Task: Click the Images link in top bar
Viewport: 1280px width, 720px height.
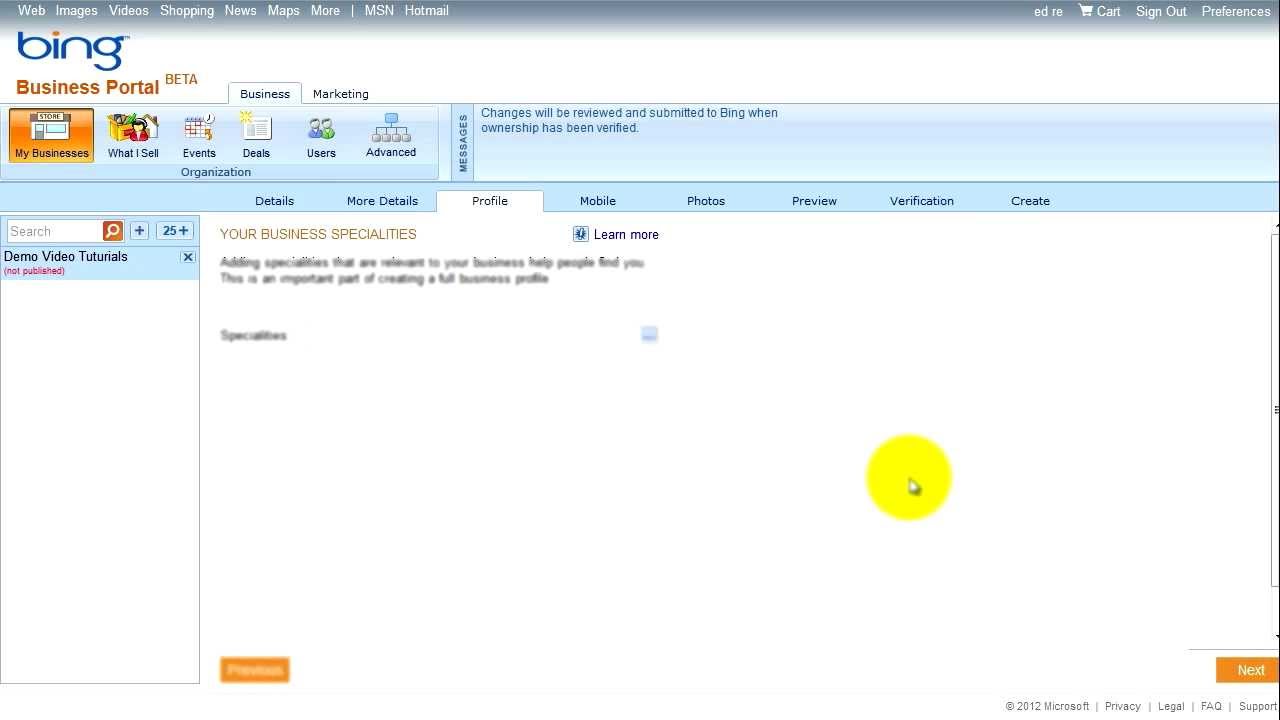Action: 77,11
